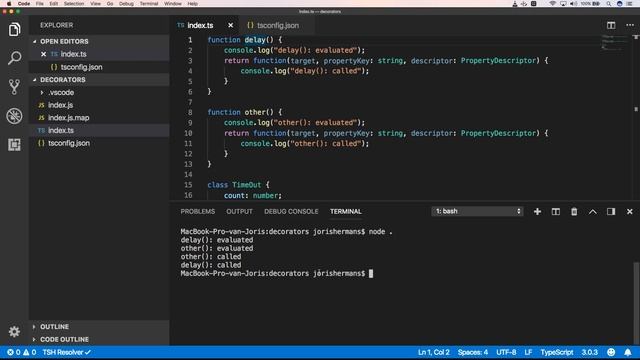Open the Problems panel tab
Viewport: 640px width, 360px height.
tap(198, 211)
